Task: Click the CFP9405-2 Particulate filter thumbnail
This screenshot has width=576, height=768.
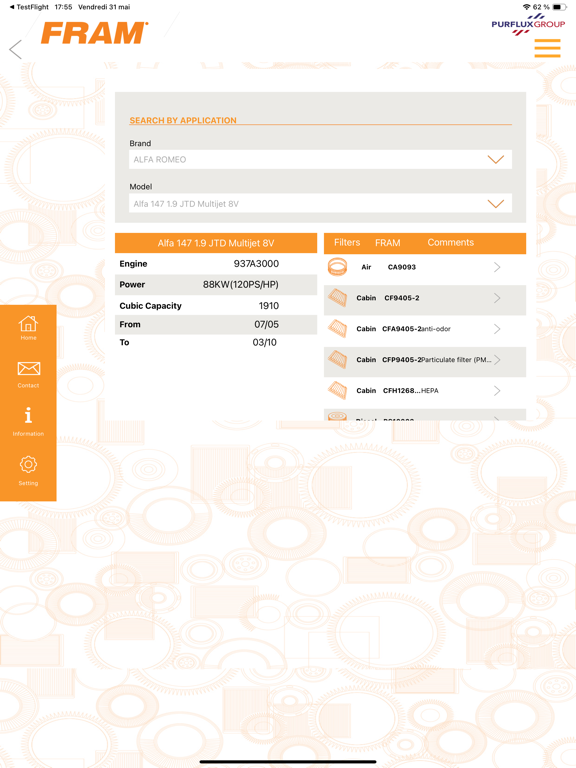Action: tap(337, 360)
